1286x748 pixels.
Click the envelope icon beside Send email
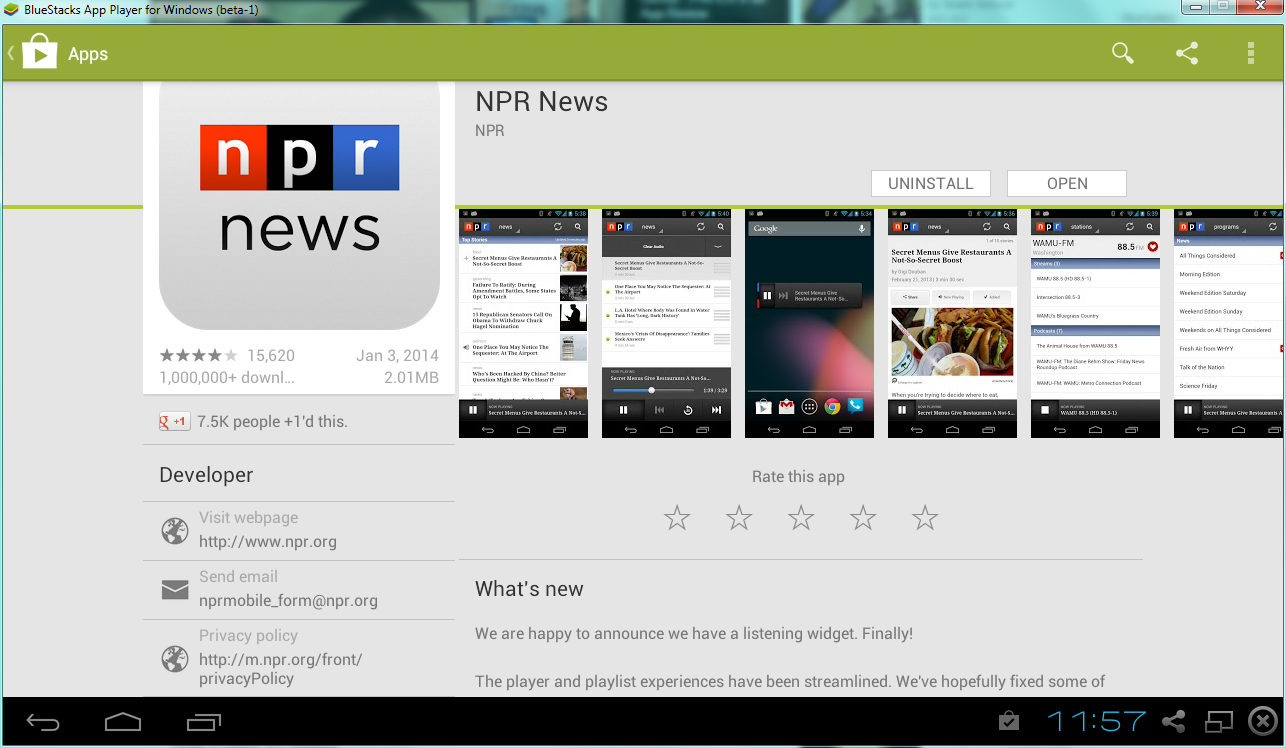pos(175,590)
